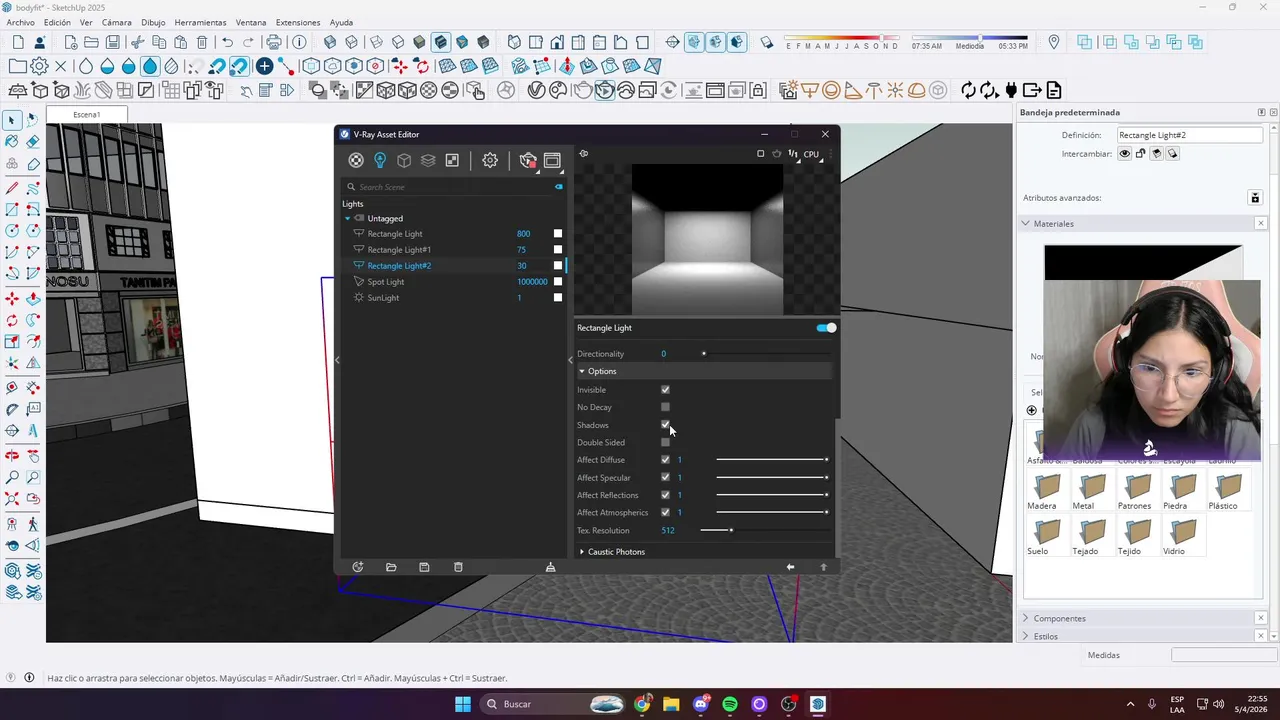Image resolution: width=1280 pixels, height=720 pixels.
Task: Toggle the Affect Specular checkbox
Action: click(x=665, y=477)
